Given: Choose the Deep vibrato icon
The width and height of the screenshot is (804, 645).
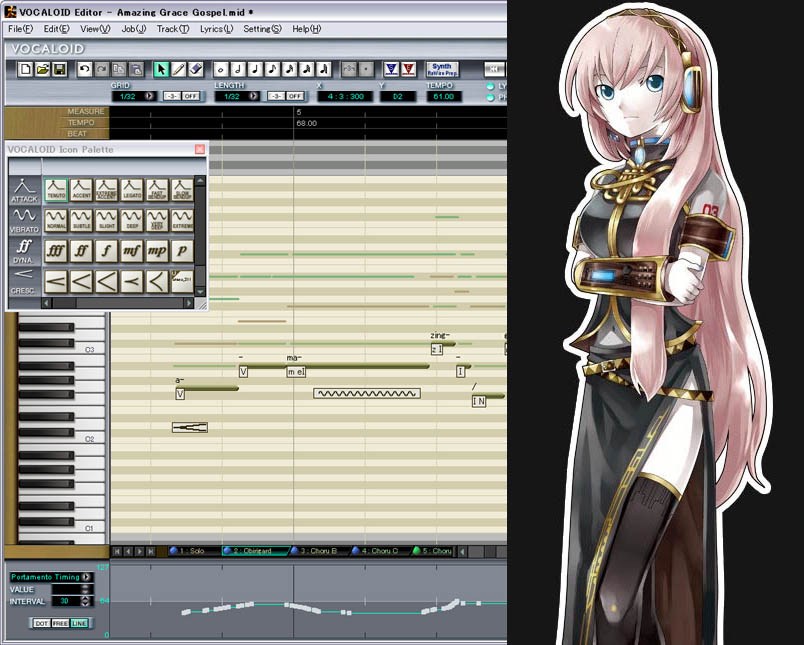Looking at the screenshot, I should click(x=132, y=220).
